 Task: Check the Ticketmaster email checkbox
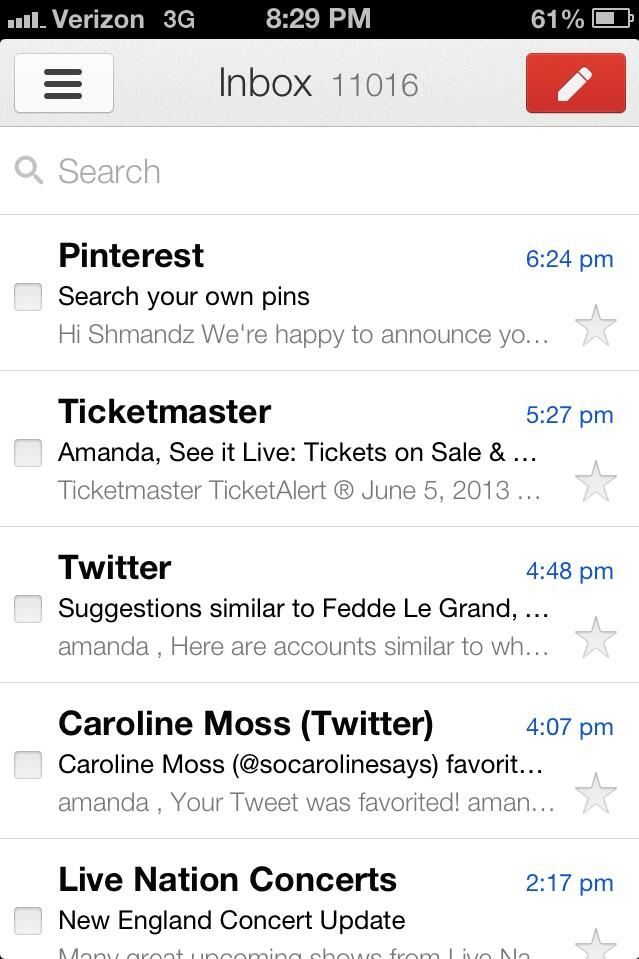pos(28,452)
